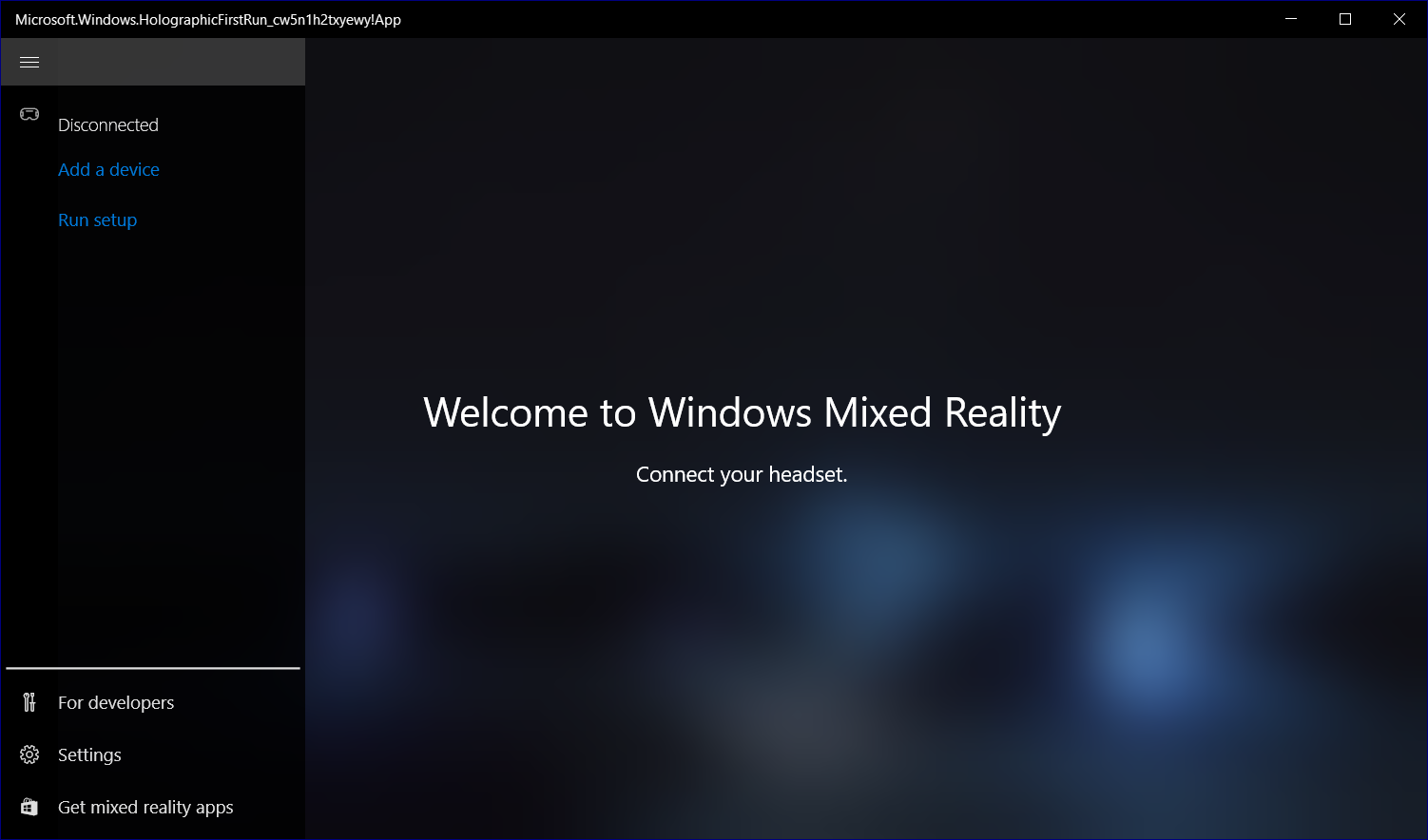This screenshot has height=840, width=1428.
Task: Click the Store bag icon
Action: [x=29, y=807]
